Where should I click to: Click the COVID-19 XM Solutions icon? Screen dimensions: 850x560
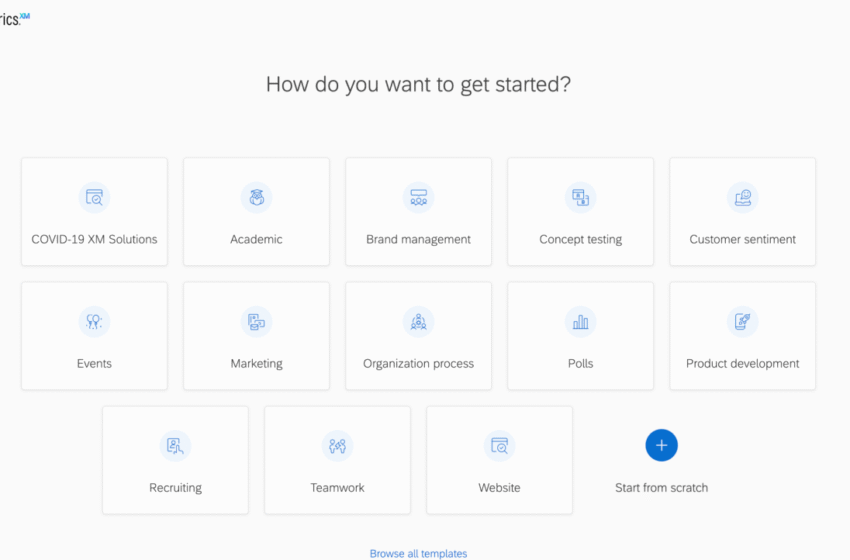point(94,198)
